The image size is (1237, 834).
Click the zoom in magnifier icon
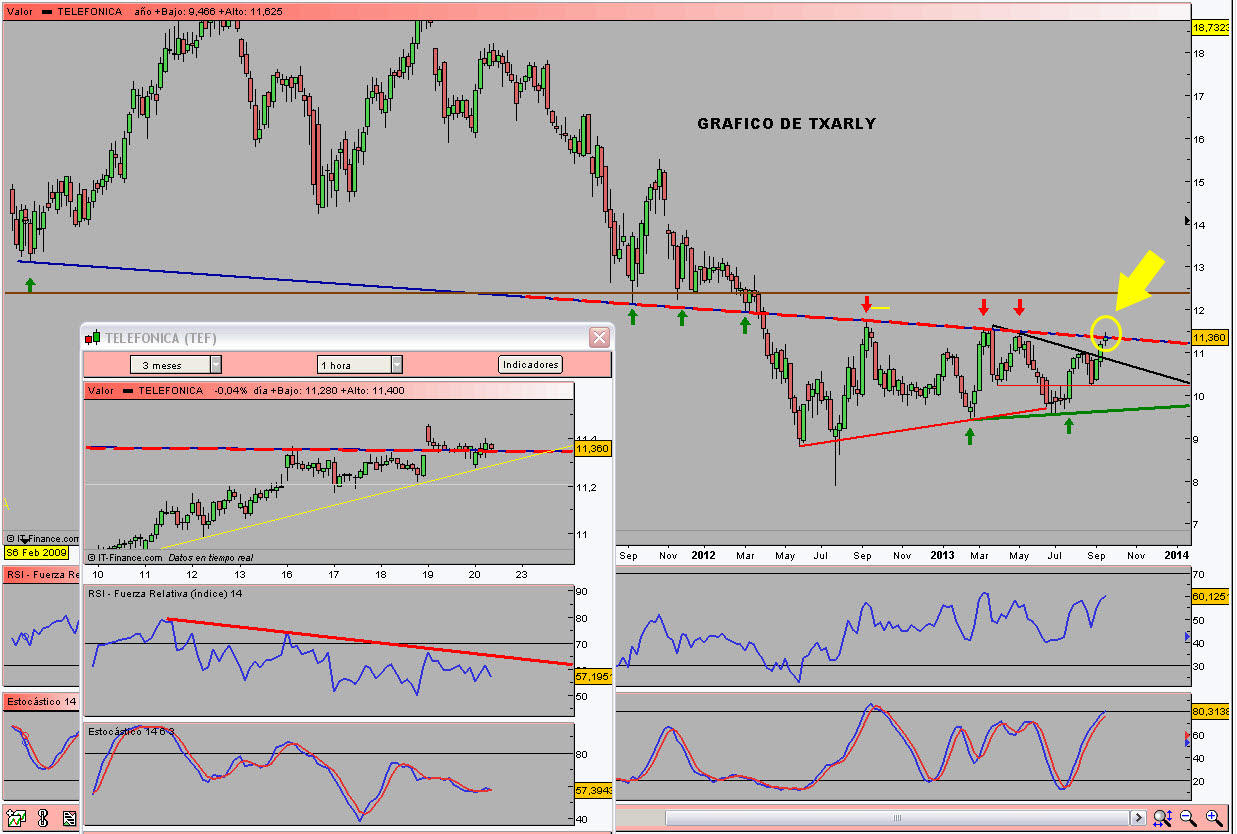coord(1214,819)
